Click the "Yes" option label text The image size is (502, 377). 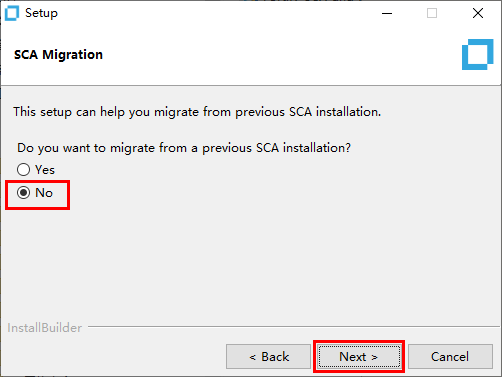tap(45, 170)
